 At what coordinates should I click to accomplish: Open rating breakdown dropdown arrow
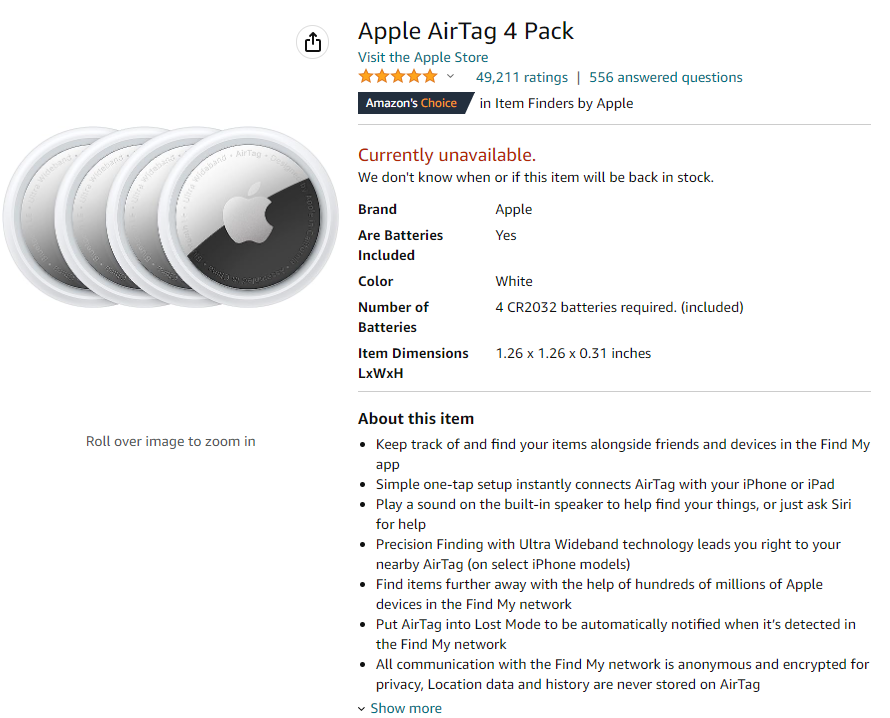pos(450,76)
